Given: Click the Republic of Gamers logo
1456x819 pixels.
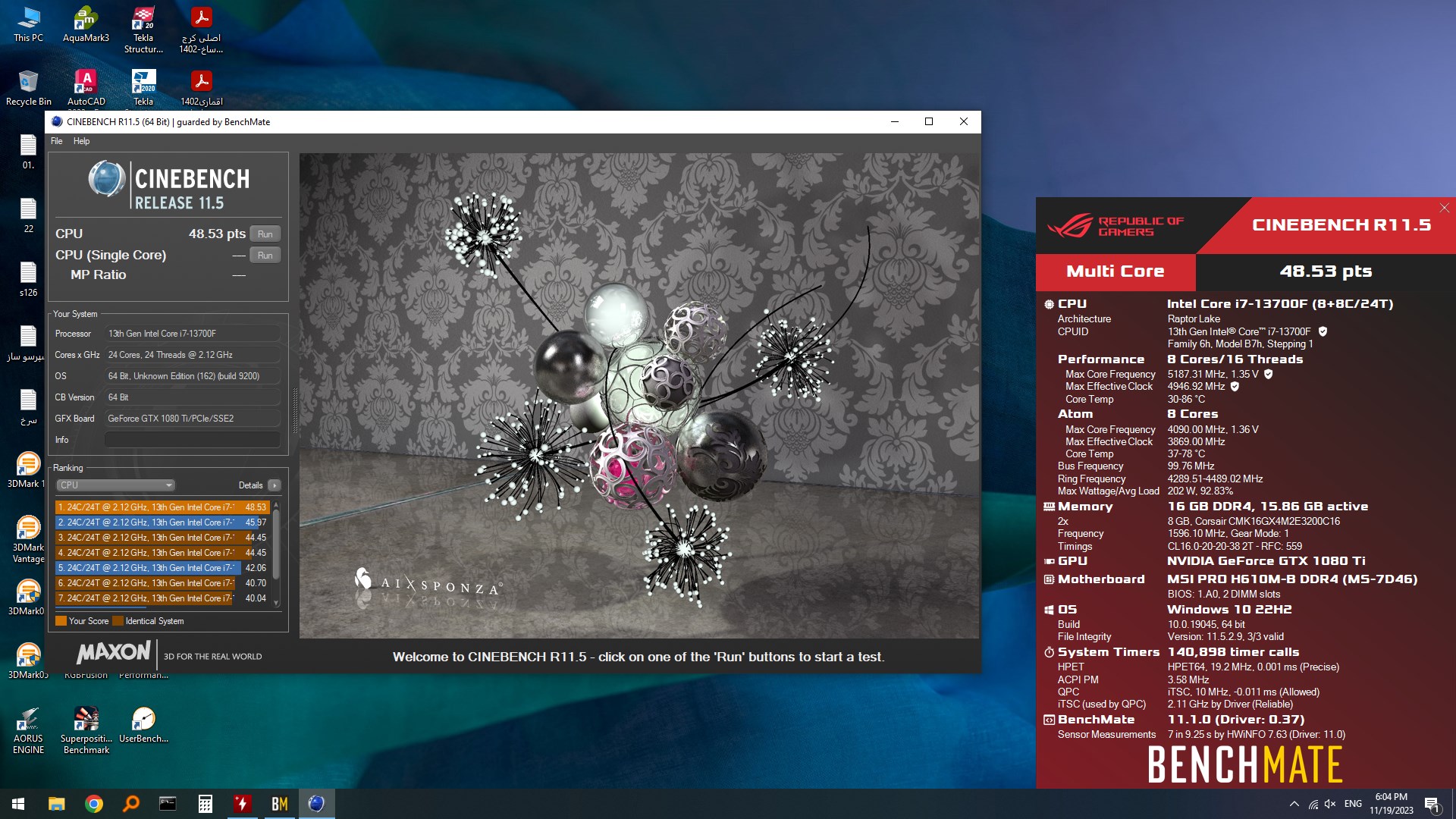Looking at the screenshot, I should (1115, 226).
